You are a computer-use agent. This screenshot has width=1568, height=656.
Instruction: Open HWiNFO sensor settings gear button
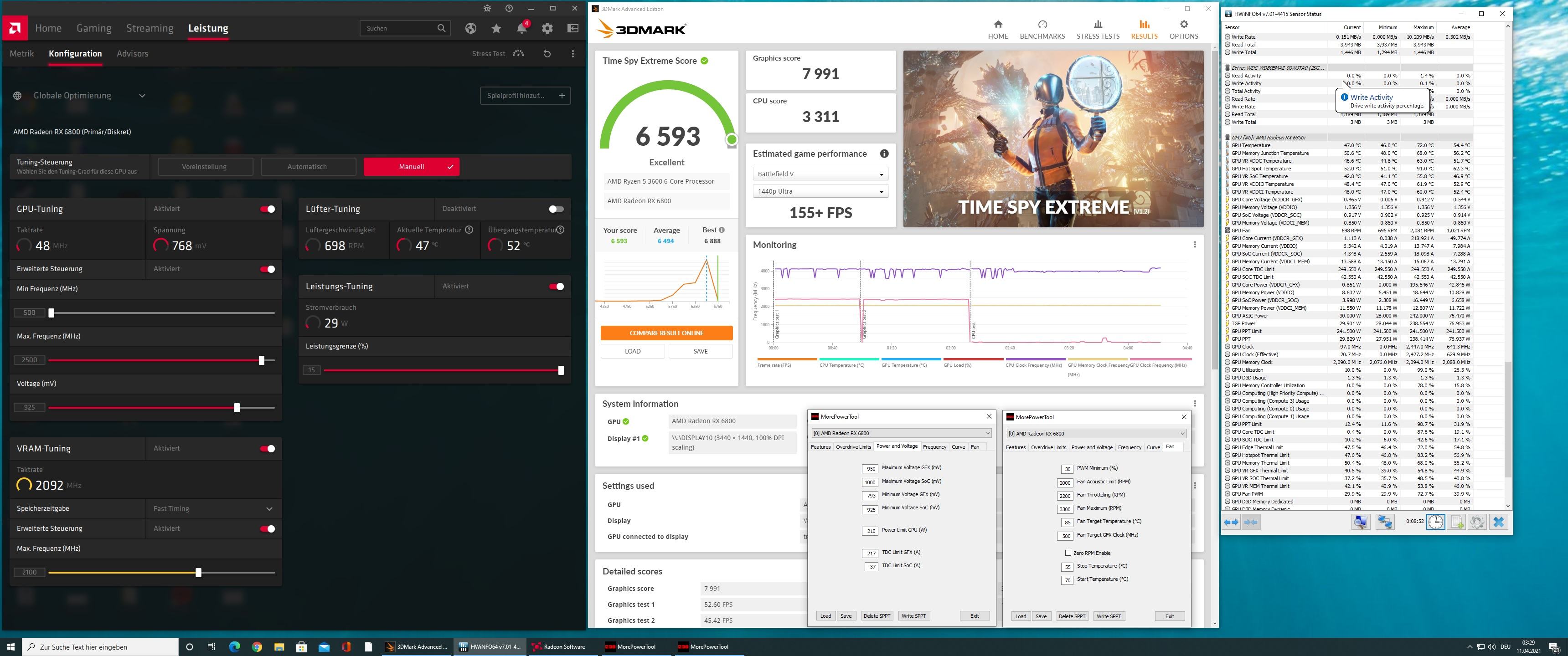tap(1477, 522)
